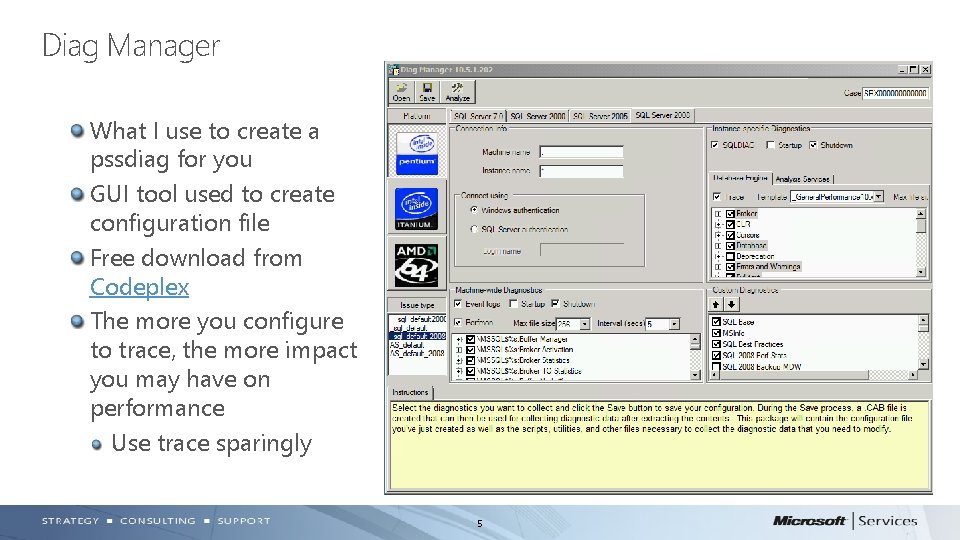Image resolution: width=960 pixels, height=540 pixels.
Task: Select the AS_default_2008 issue type
Action: 418,353
